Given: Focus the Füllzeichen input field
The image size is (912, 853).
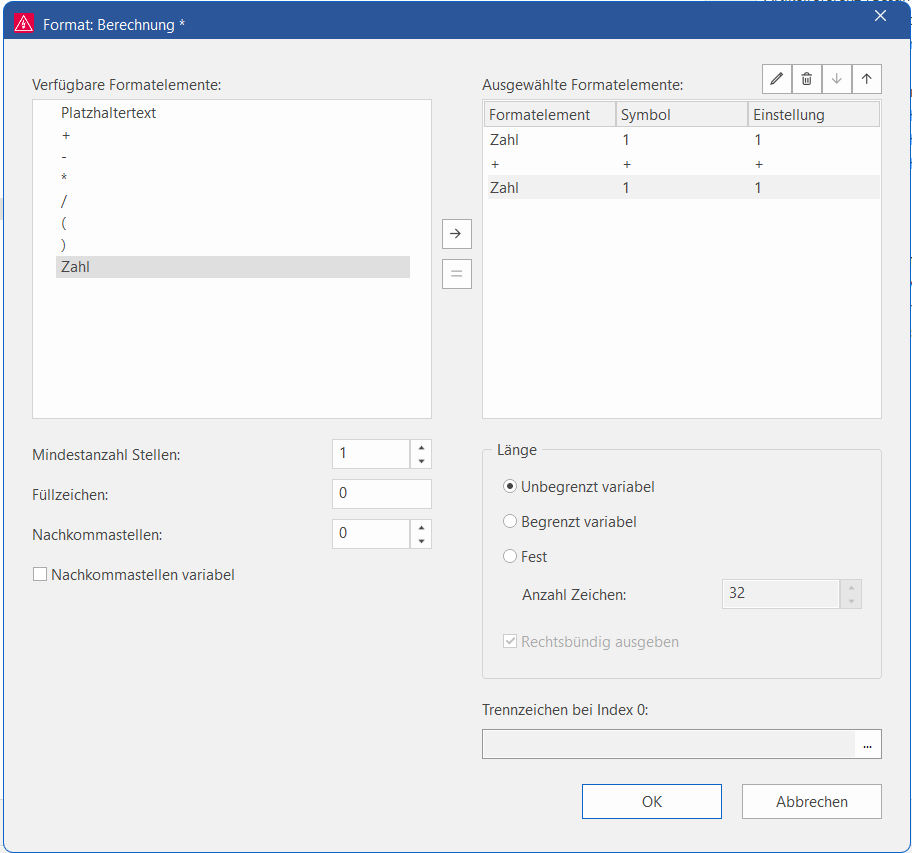Looking at the screenshot, I should tap(382, 494).
